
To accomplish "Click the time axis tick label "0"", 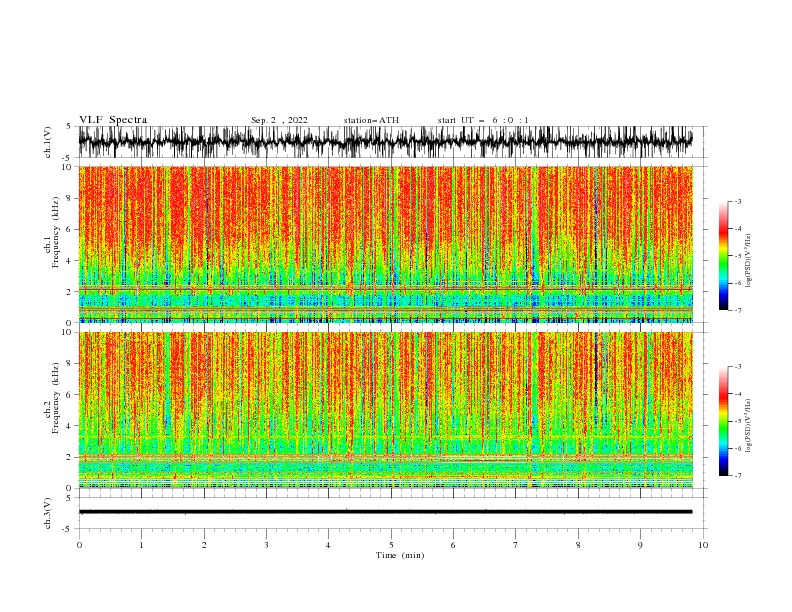I will tap(79, 545).
